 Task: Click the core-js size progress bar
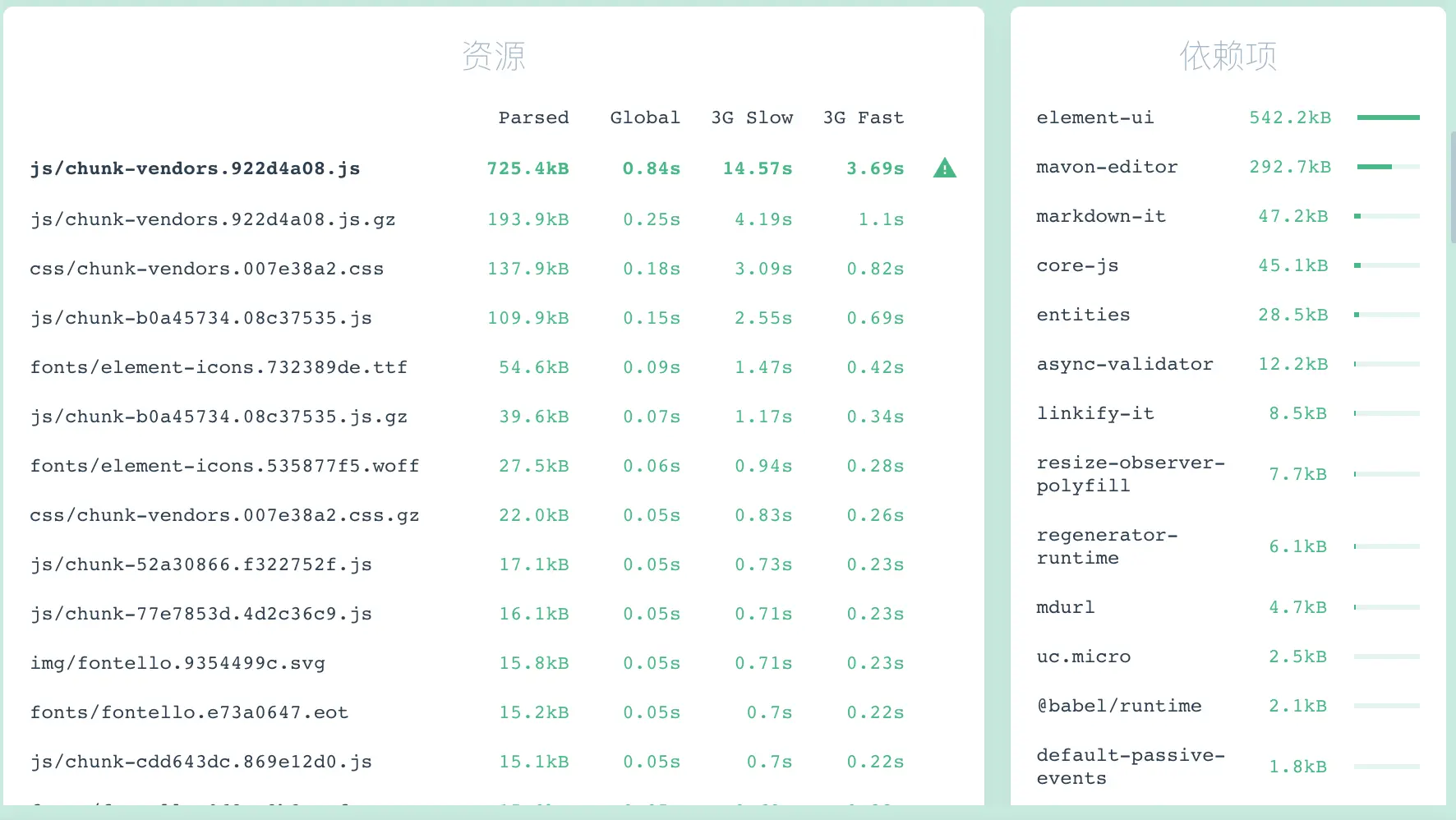[1387, 265]
